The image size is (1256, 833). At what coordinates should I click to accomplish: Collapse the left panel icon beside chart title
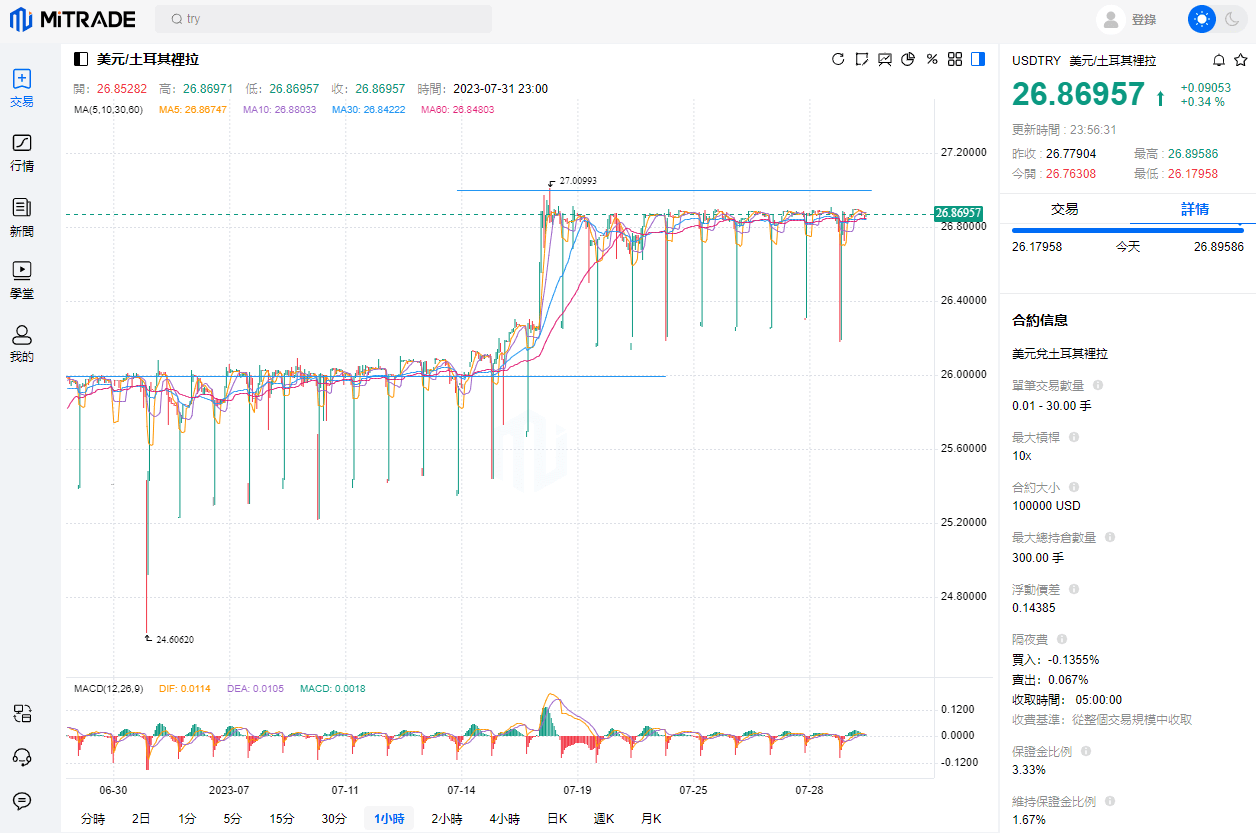[x=81, y=59]
